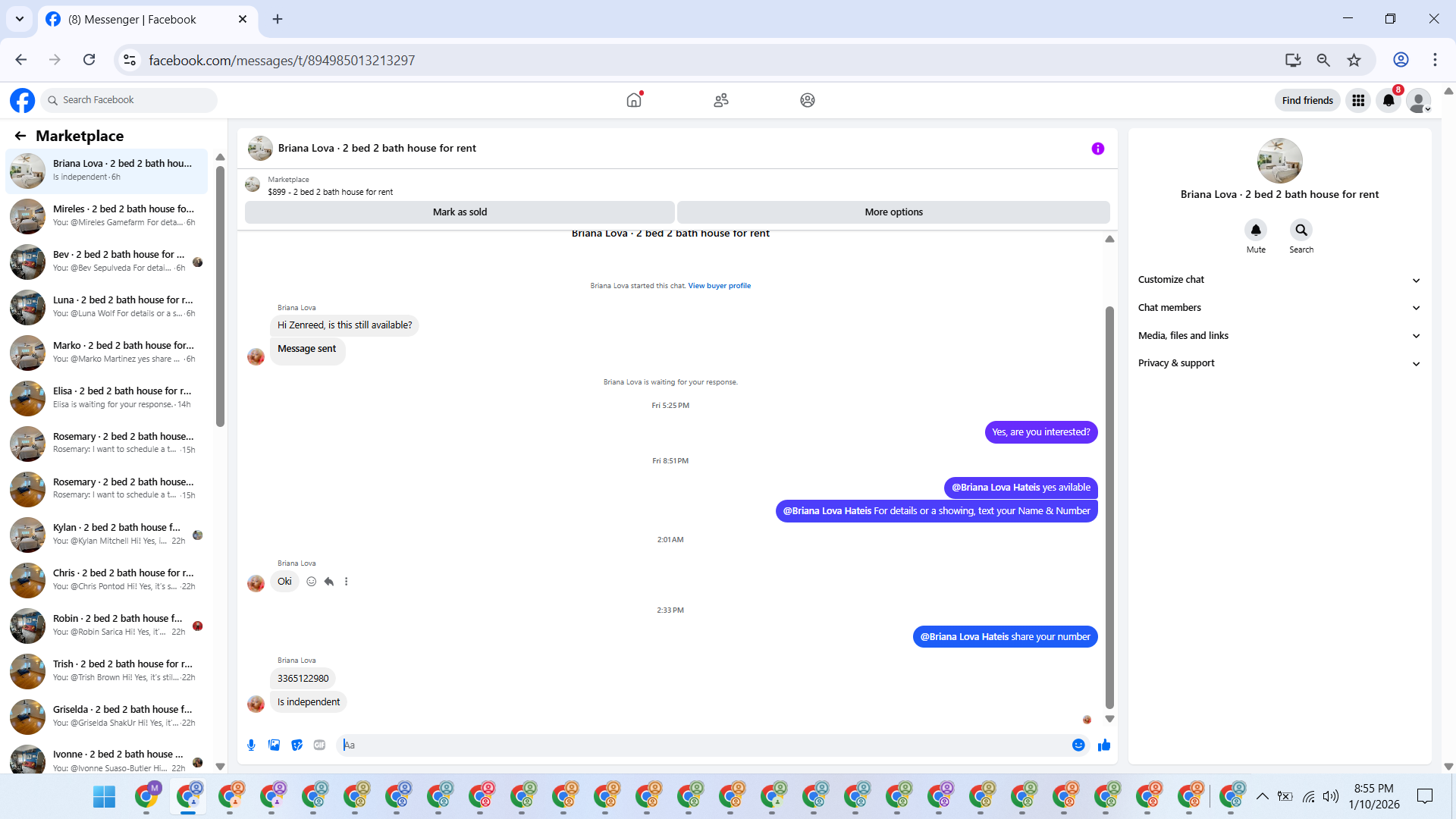Mute this conversation
1456x819 pixels.
[x=1256, y=230]
